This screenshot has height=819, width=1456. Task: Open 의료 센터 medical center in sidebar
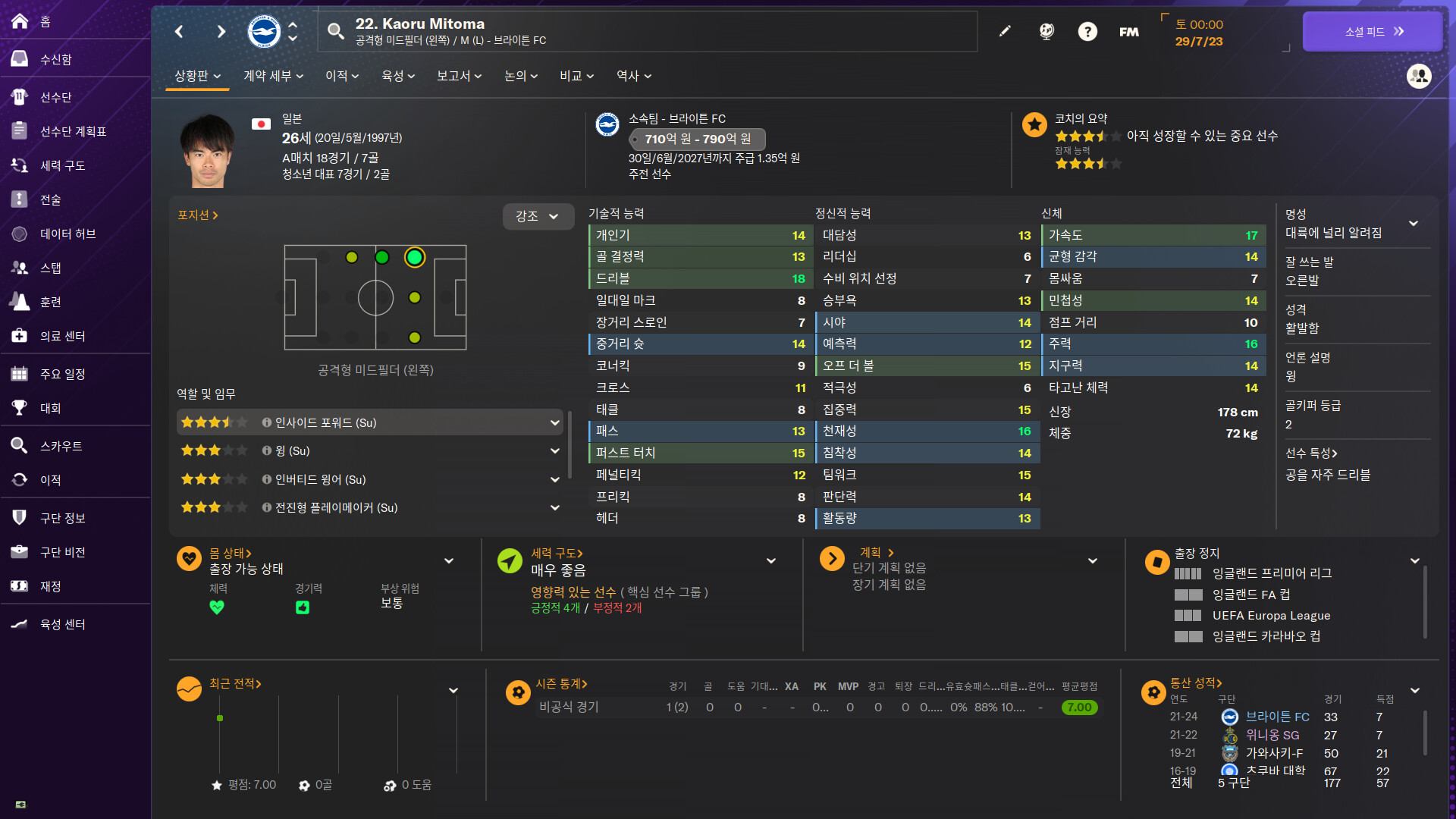62,336
